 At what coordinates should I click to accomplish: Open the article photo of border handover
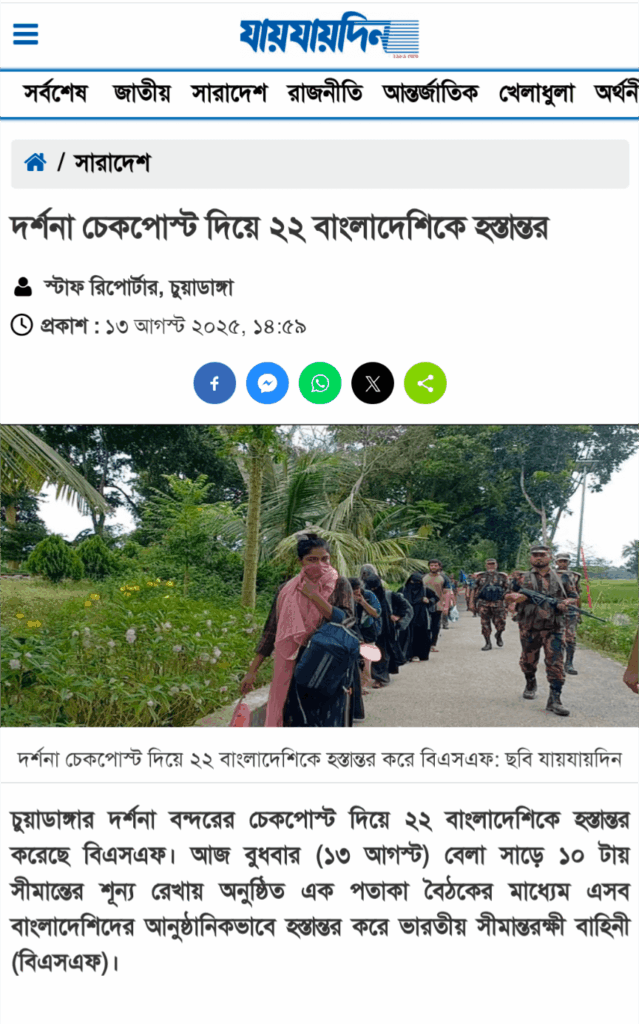tap(320, 575)
